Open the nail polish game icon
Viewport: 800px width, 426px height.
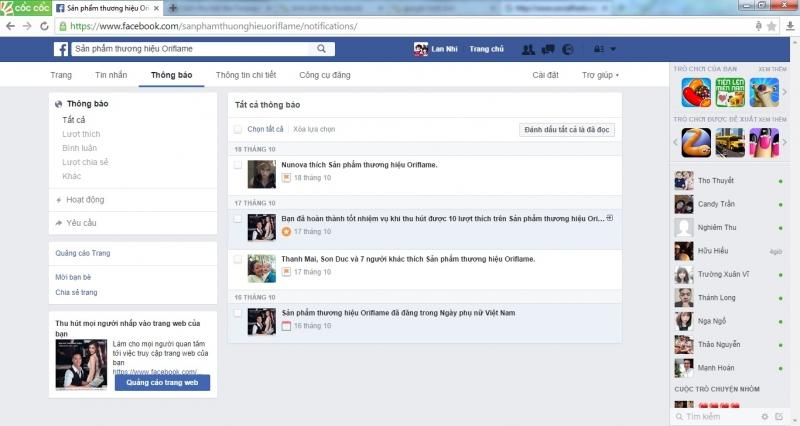[x=764, y=142]
